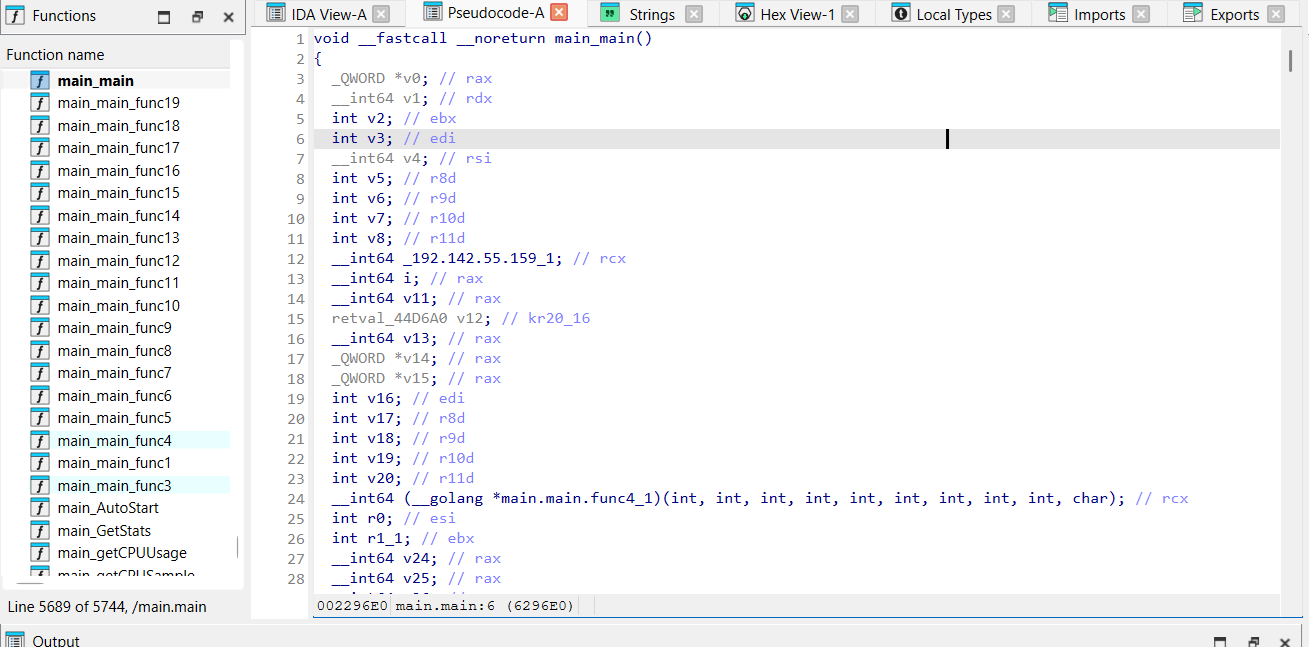1309x647 pixels.
Task: Click the function icon beside main_AutoStart
Action: pos(40,508)
